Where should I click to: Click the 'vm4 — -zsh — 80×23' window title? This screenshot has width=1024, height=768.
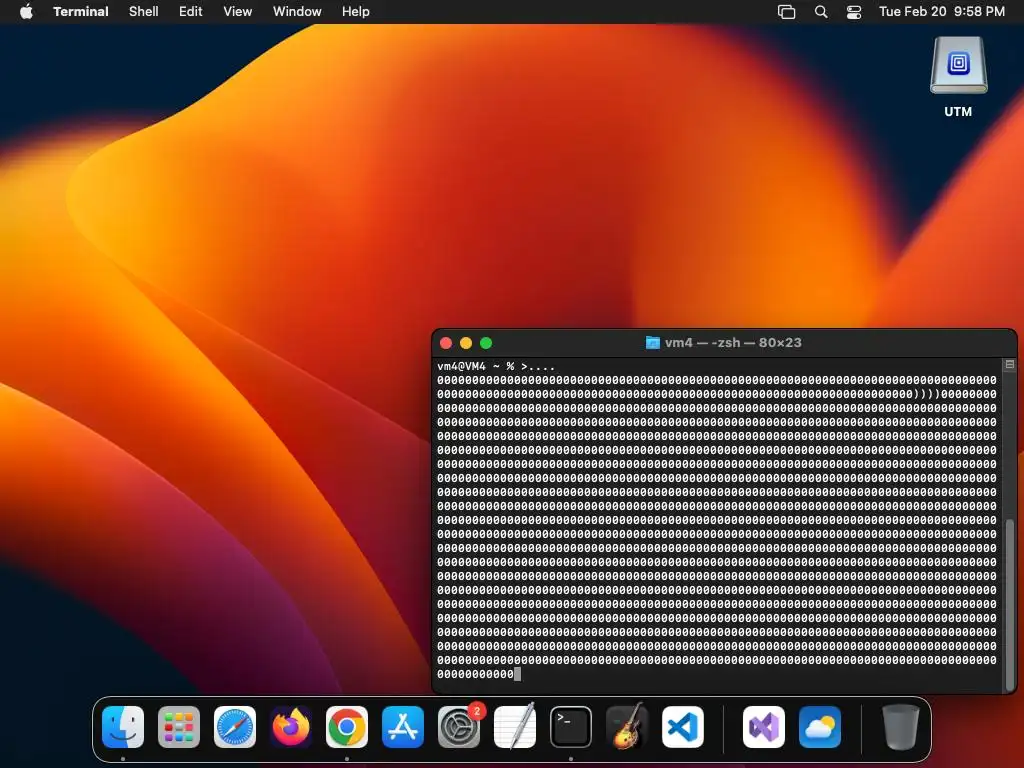click(733, 343)
